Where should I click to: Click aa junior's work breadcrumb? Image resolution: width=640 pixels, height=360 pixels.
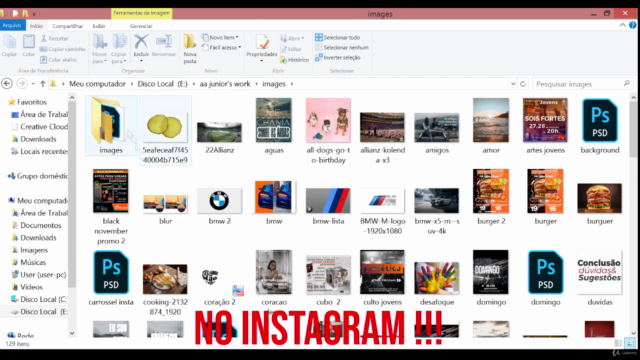pos(224,84)
